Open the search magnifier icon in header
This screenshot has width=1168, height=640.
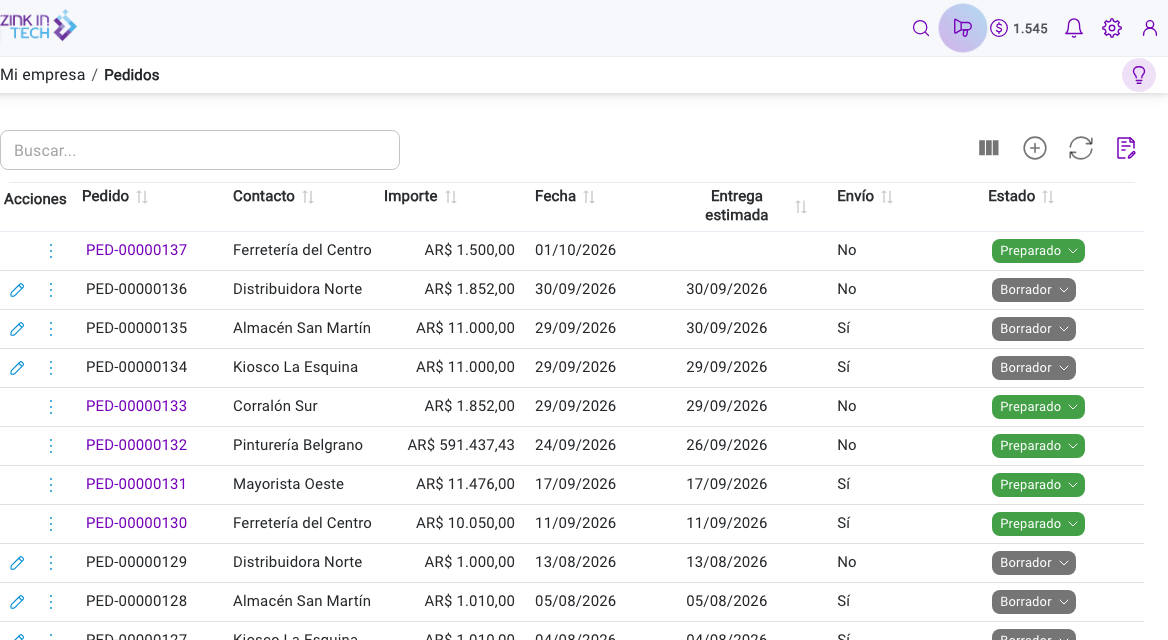coord(921,28)
